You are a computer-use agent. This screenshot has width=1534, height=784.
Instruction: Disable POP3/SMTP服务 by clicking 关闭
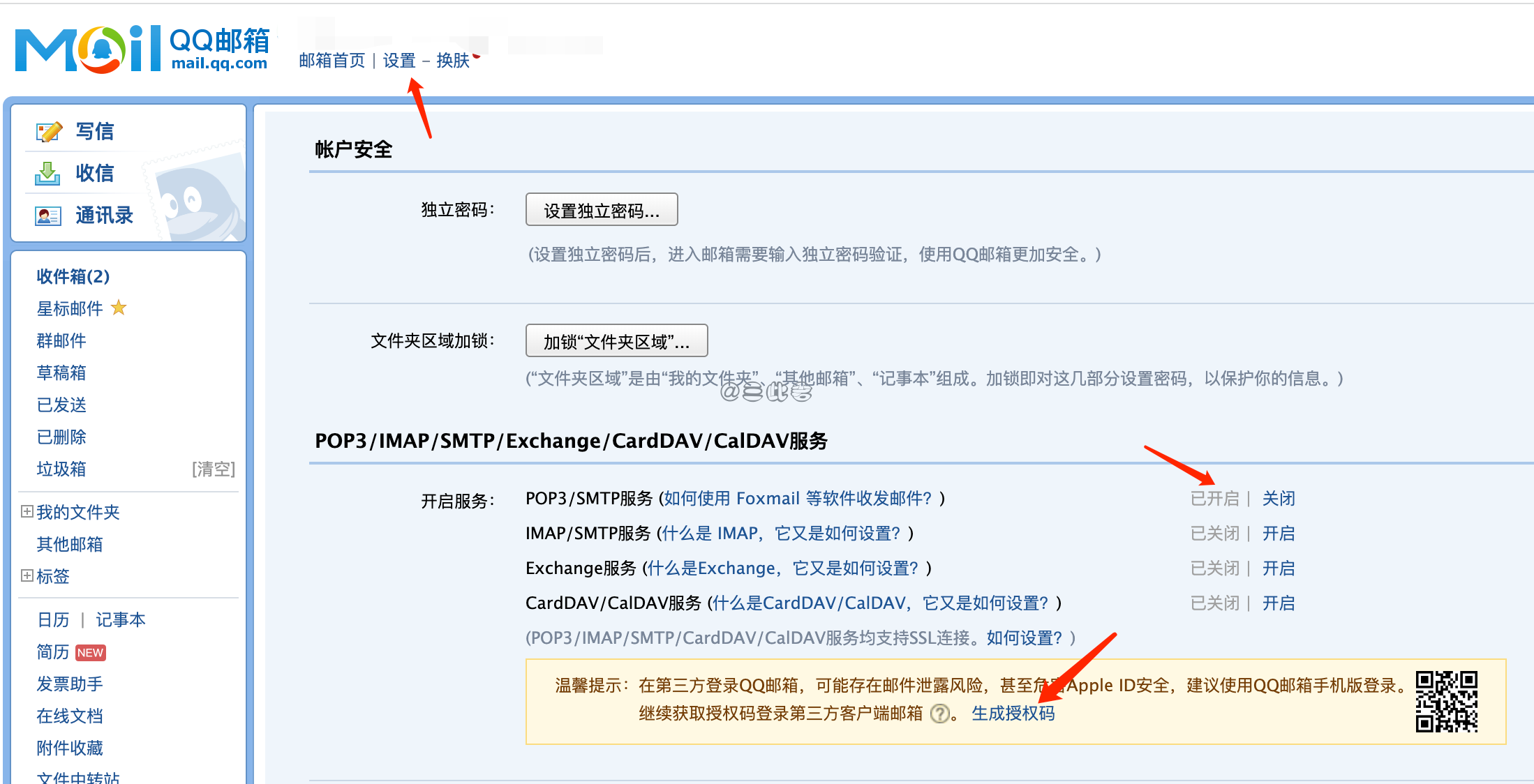point(1278,498)
